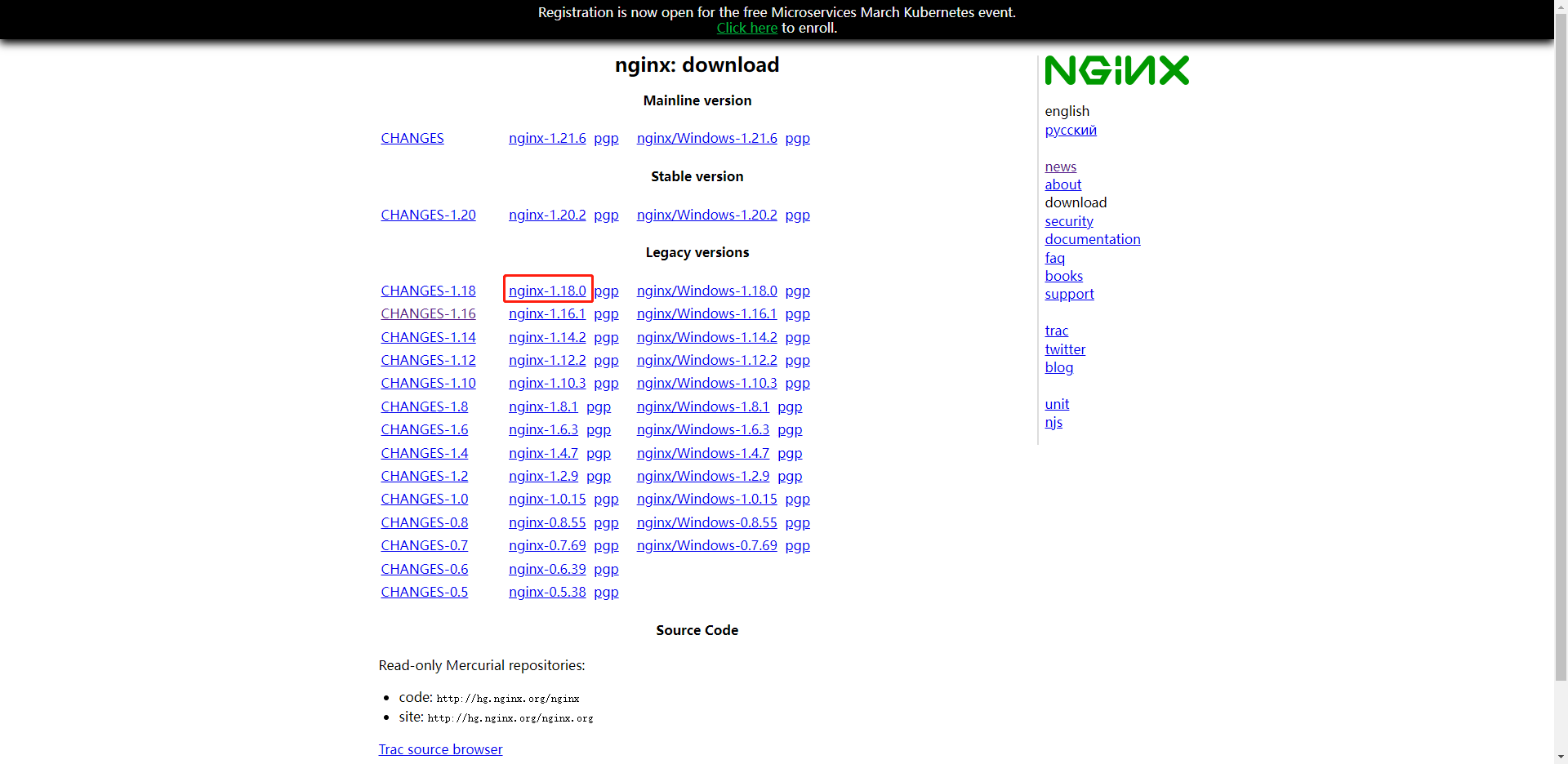Open CHANGES-1.6 changelog
The width and height of the screenshot is (1568, 764).
pos(425,429)
